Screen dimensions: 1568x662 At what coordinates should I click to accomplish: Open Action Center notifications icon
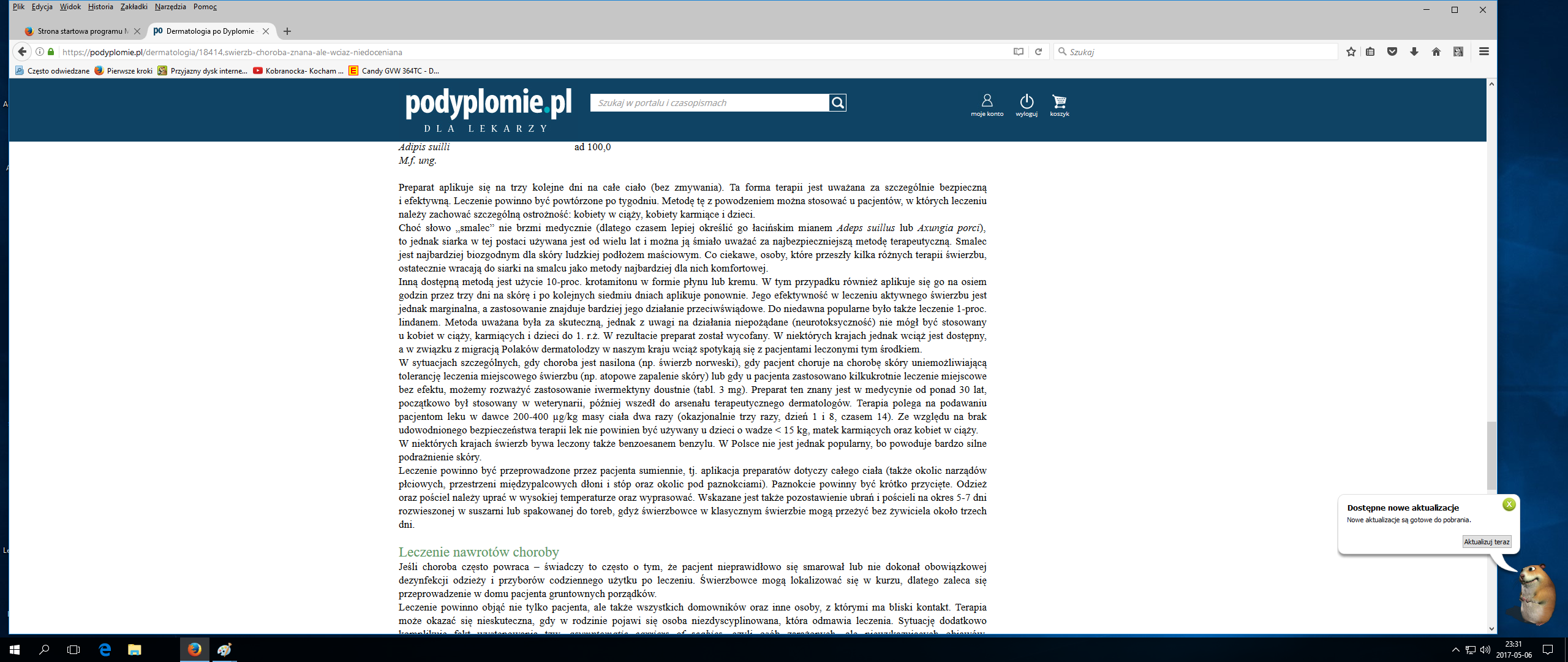(1548, 650)
